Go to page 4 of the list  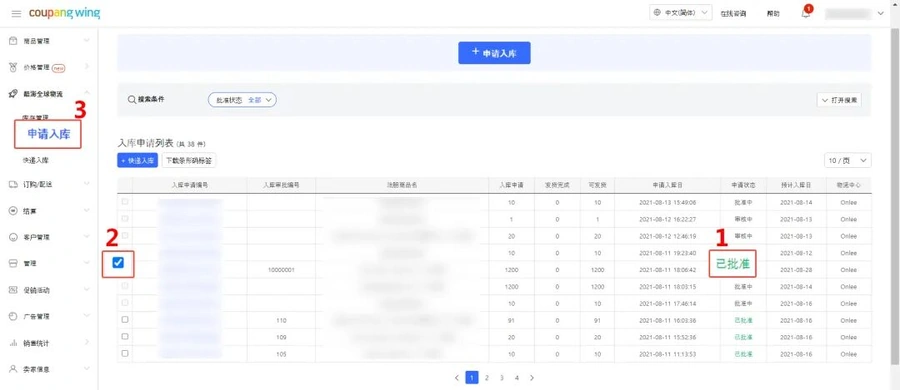(x=517, y=378)
